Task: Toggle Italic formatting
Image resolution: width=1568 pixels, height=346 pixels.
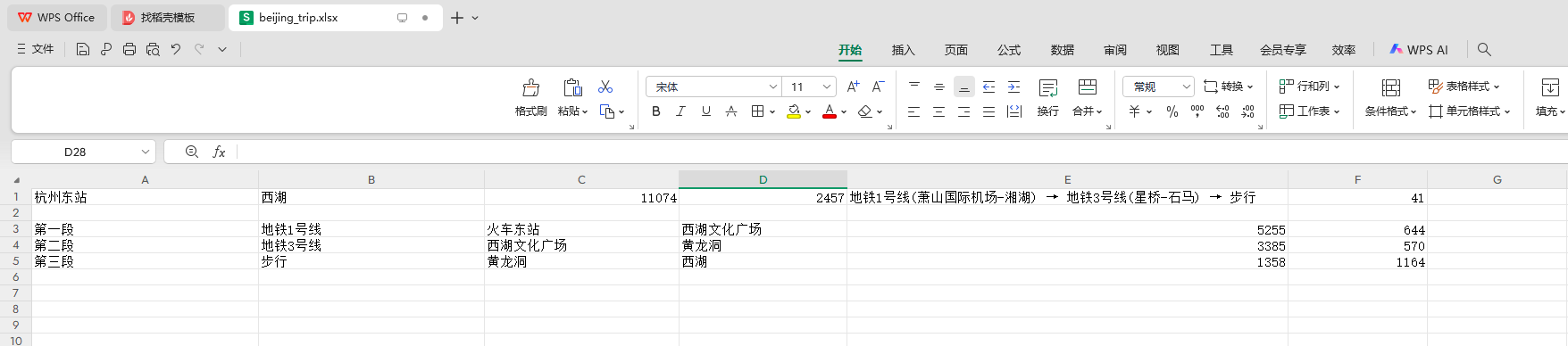Action: tap(681, 111)
